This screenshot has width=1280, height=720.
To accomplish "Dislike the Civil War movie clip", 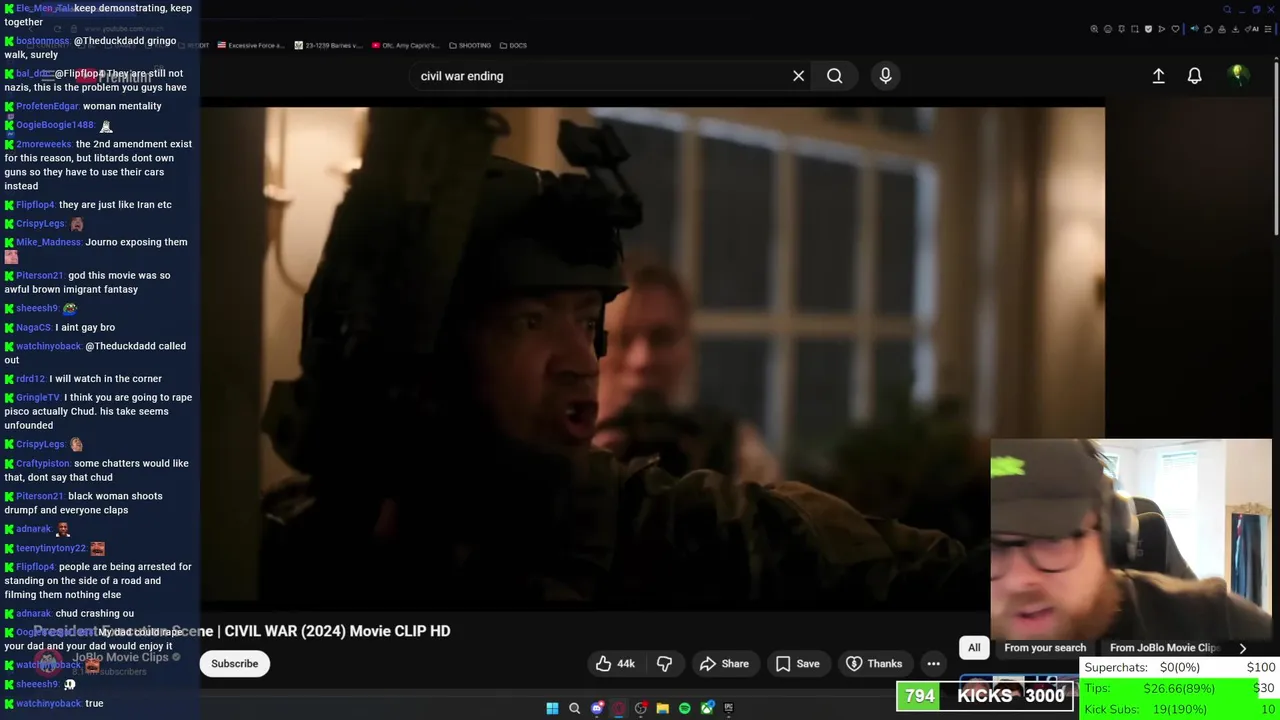I will click(664, 664).
